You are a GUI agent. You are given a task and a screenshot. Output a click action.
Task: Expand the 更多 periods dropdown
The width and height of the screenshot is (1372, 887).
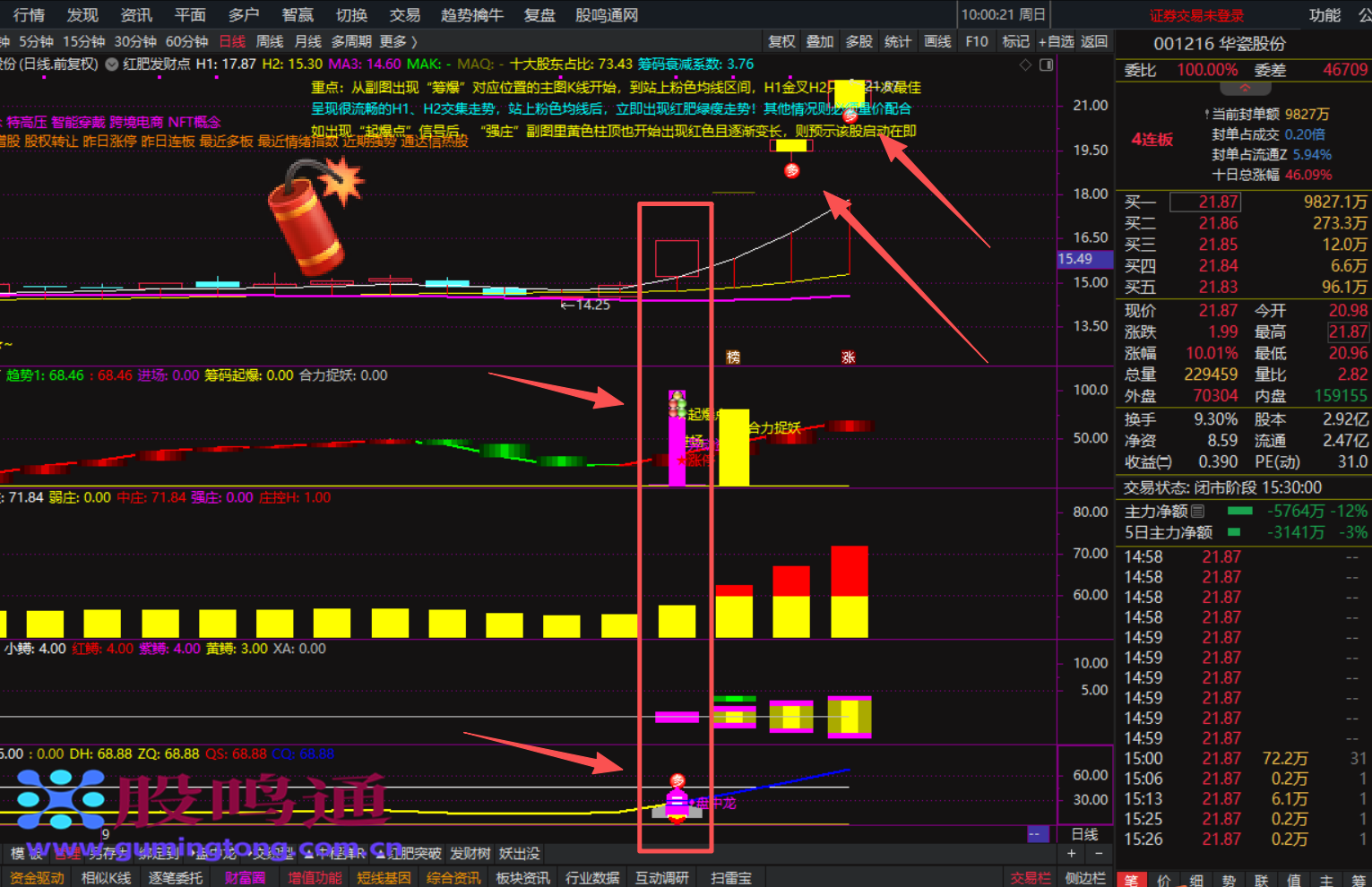pos(398,41)
